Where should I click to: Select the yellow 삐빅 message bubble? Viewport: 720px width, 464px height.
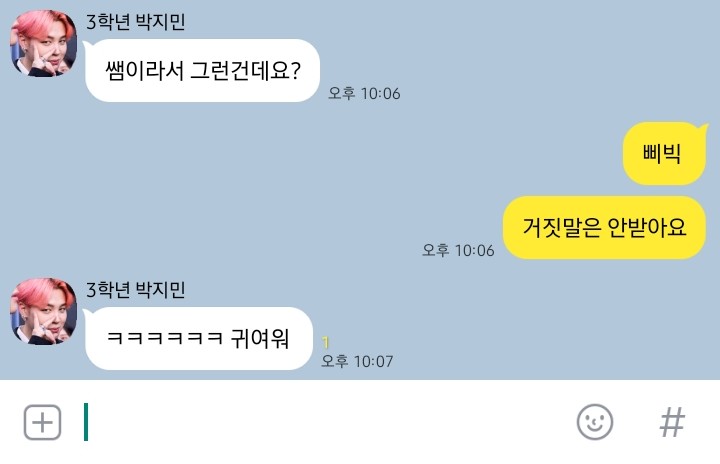tap(664, 153)
